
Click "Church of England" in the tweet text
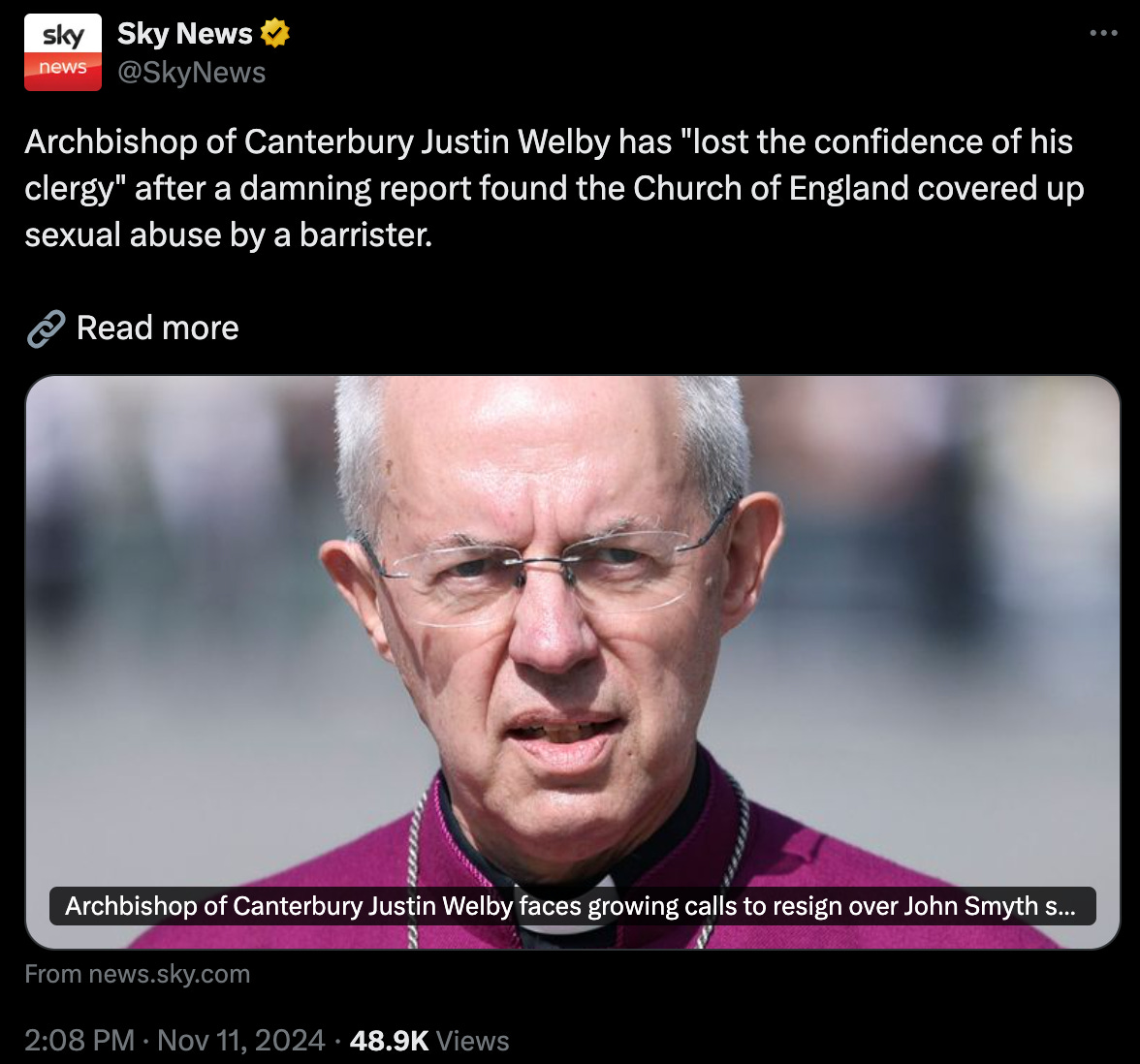coord(771,188)
